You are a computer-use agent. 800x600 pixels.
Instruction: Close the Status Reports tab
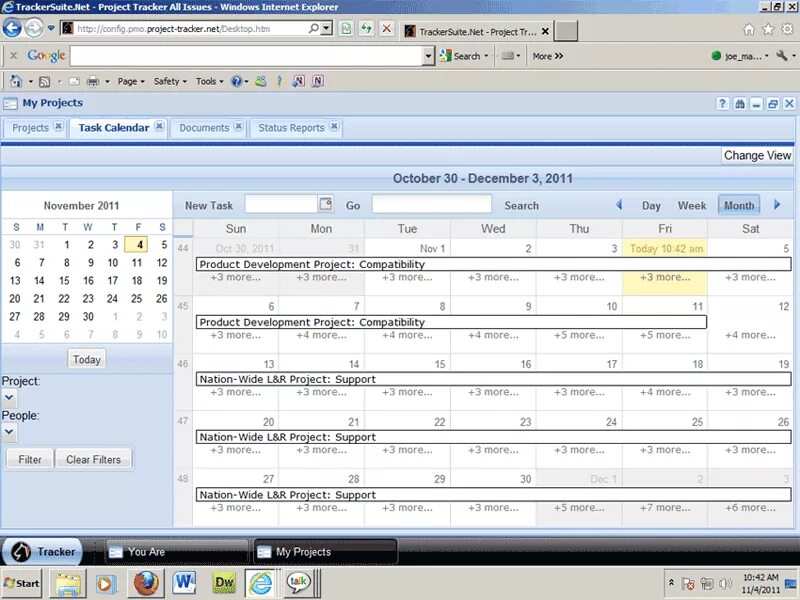334,126
